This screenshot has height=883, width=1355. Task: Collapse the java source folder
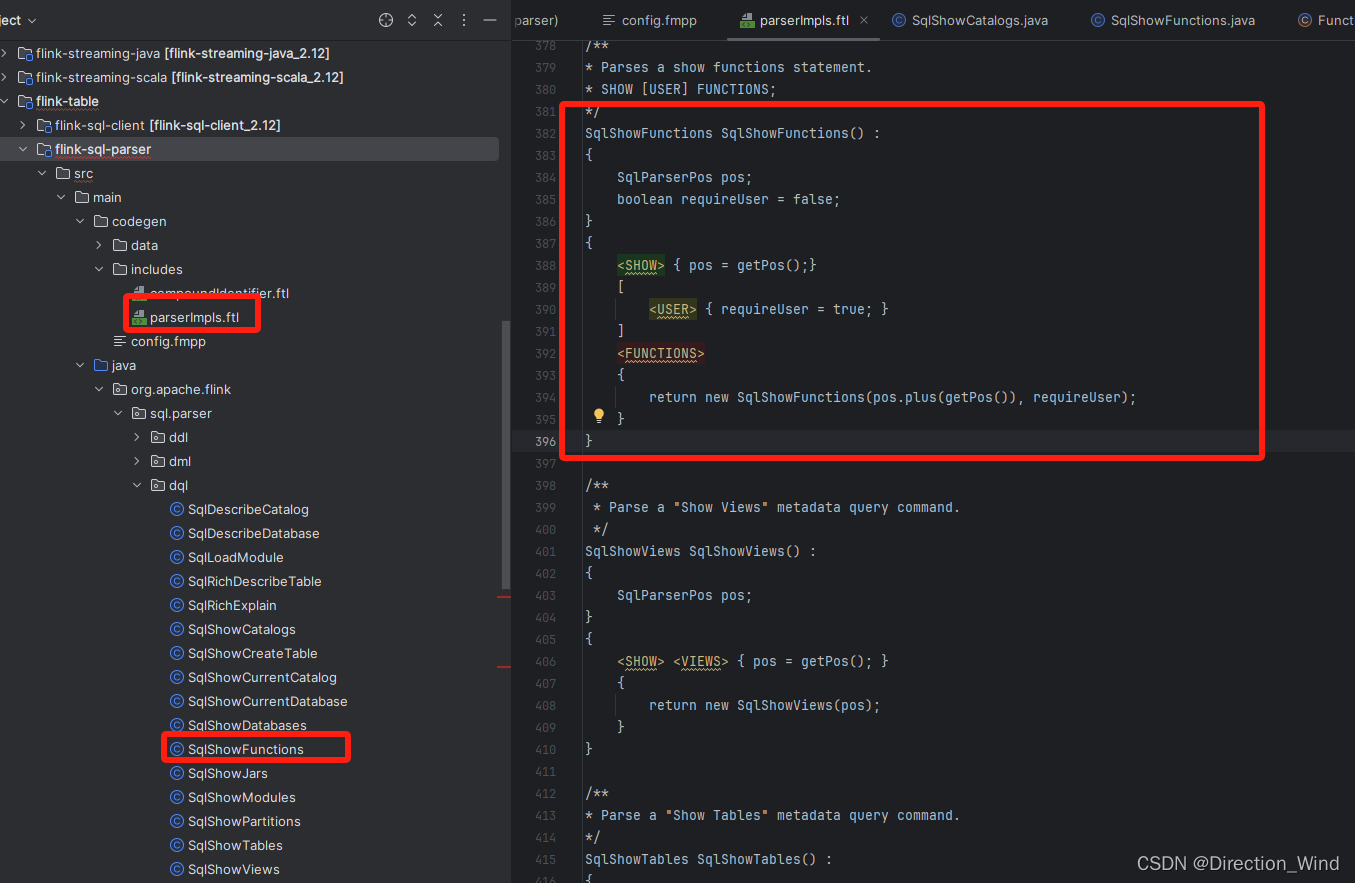tap(80, 365)
